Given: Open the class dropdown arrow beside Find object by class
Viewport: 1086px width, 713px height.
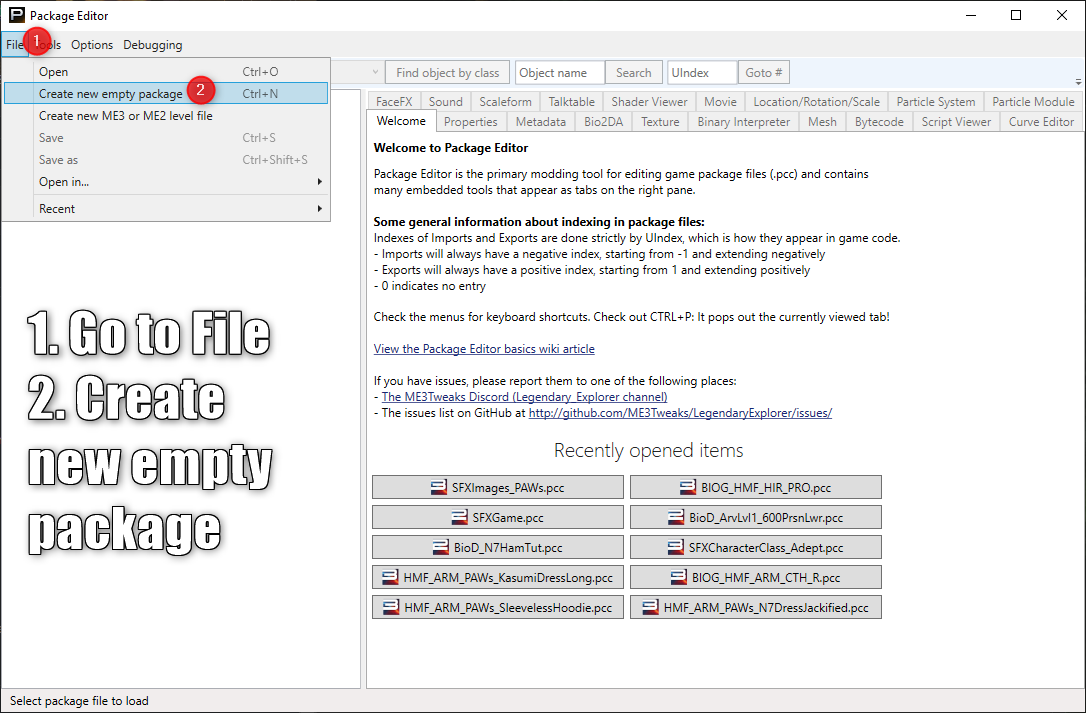Looking at the screenshot, I should click(x=375, y=72).
